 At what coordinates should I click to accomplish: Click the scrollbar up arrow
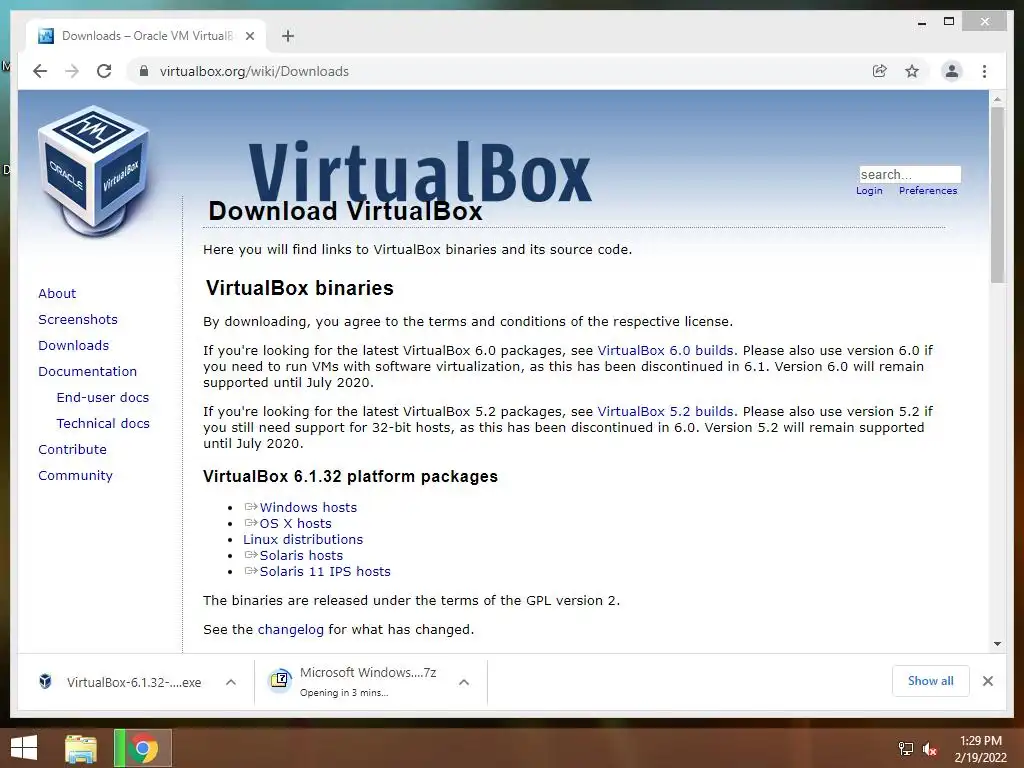click(x=997, y=99)
